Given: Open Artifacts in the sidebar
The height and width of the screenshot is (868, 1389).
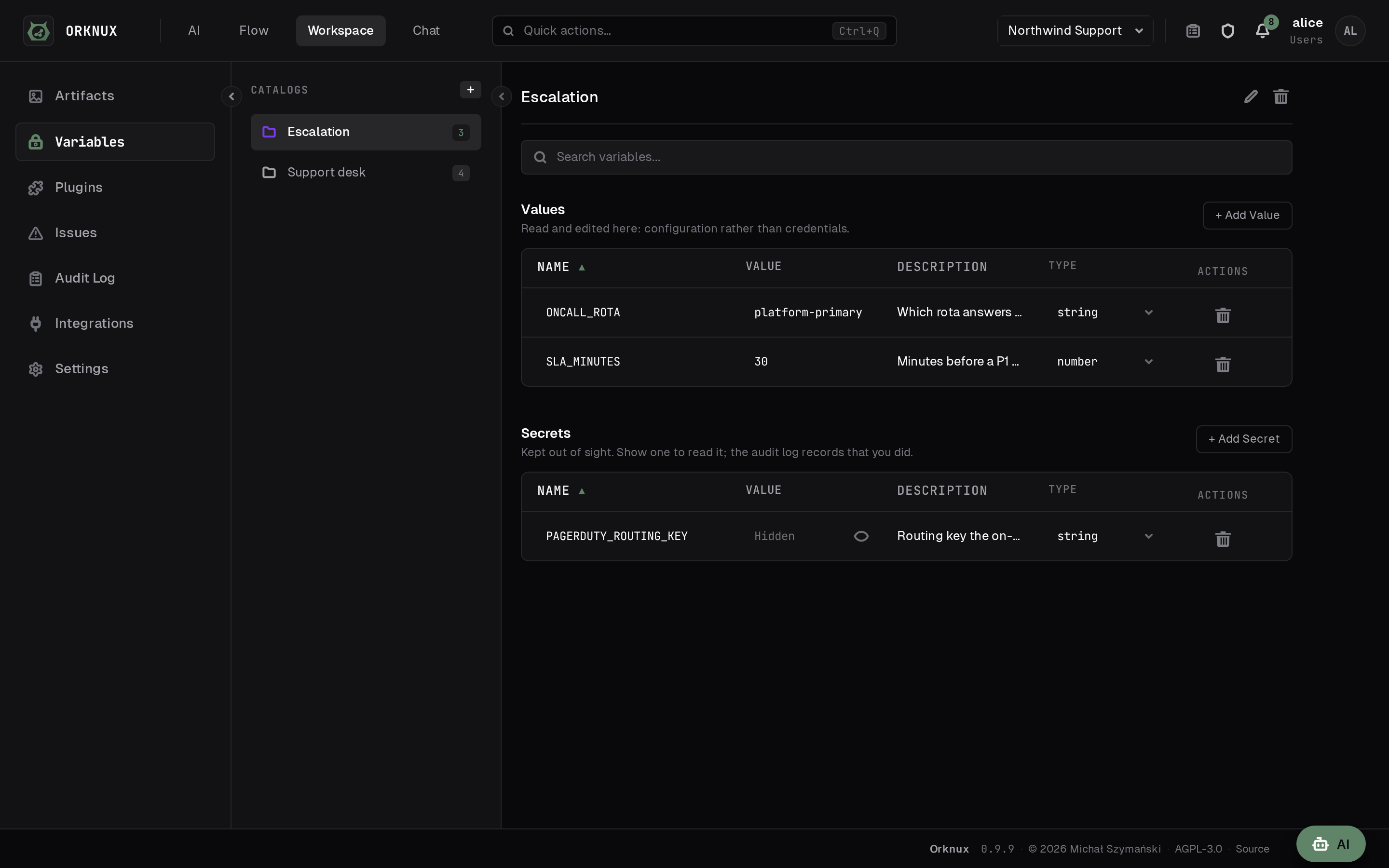Looking at the screenshot, I should pyautogui.click(x=115, y=96).
